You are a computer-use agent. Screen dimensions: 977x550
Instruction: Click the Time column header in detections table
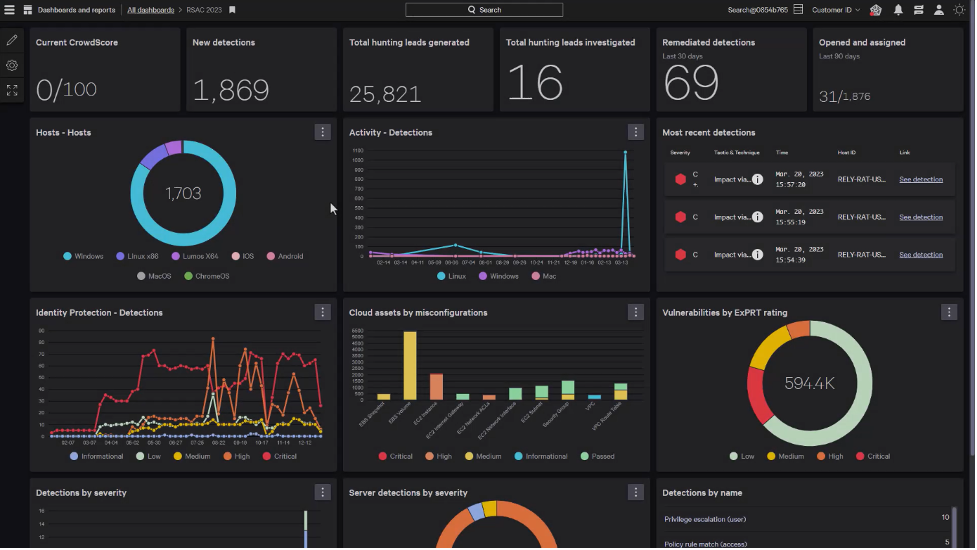[782, 153]
